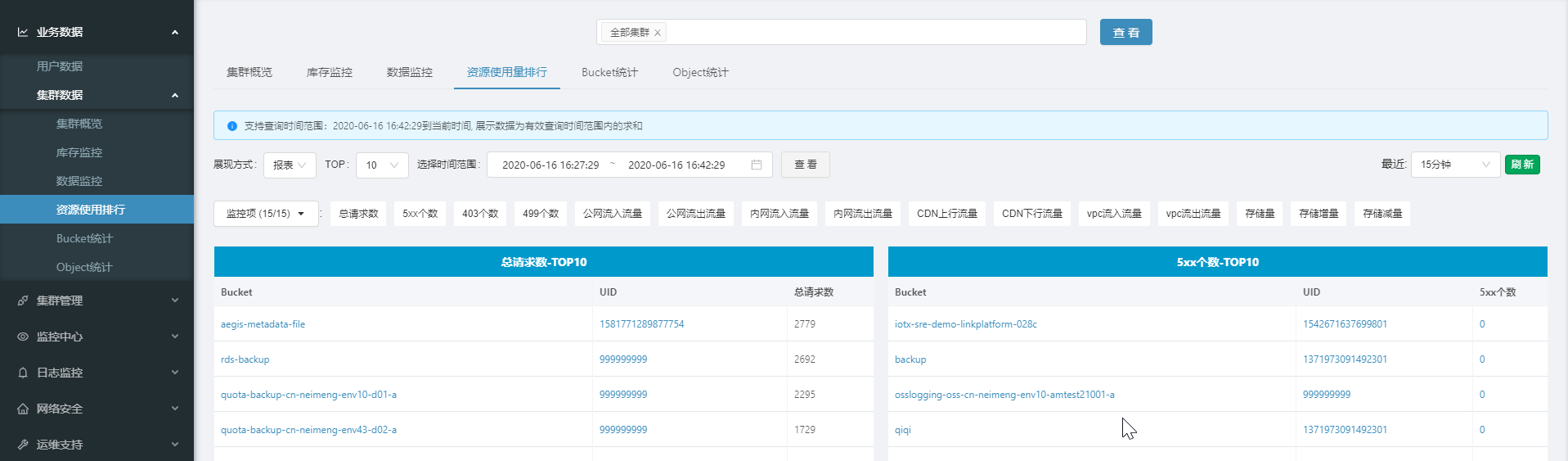Open the rds-backup bucket link

(245, 359)
